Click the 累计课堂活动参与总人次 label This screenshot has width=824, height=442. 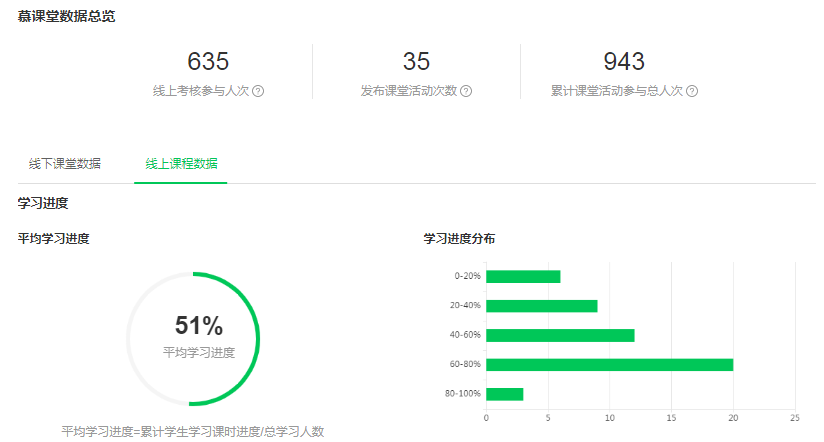click(x=617, y=91)
